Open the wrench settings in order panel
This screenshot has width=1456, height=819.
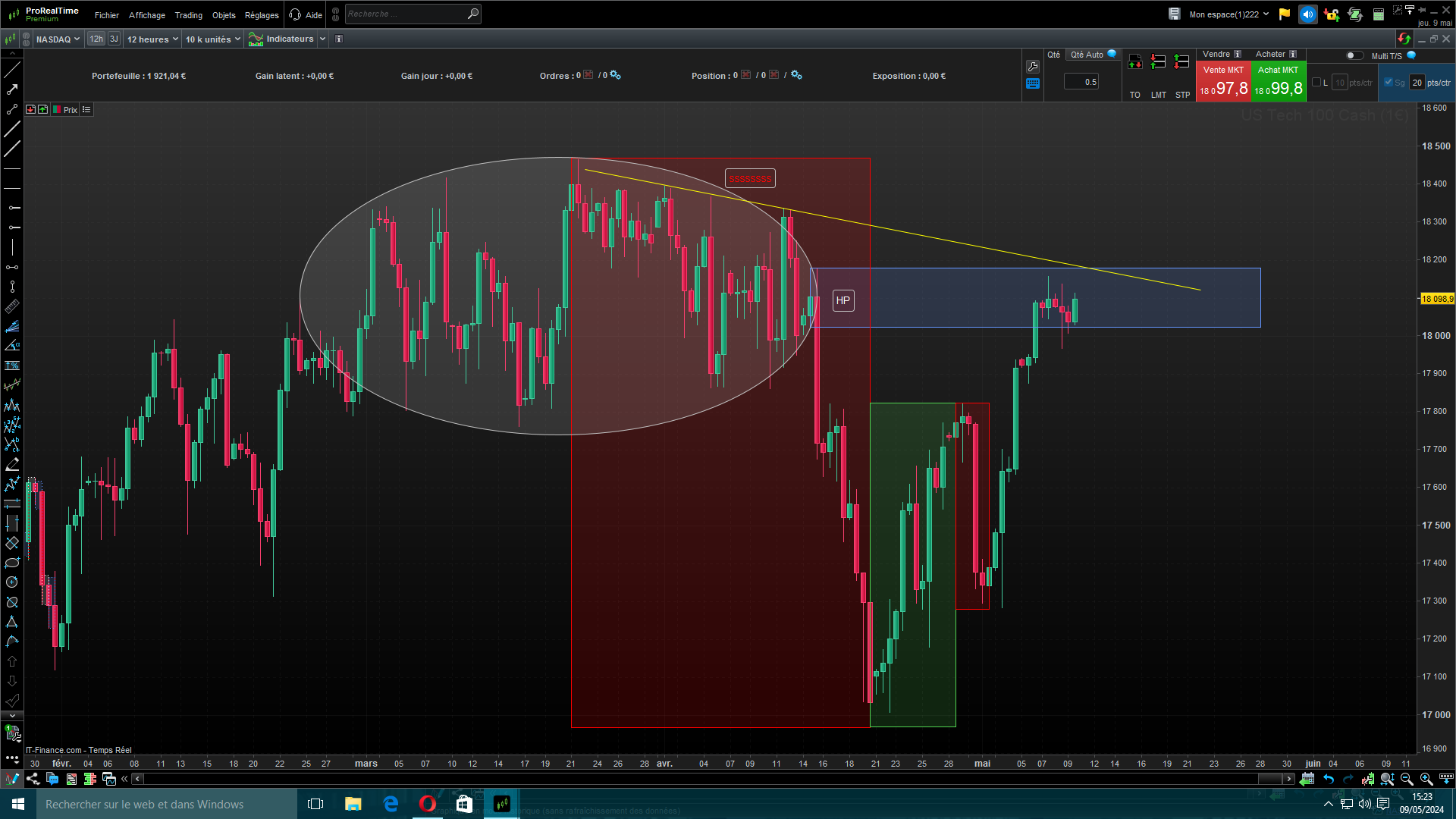pyautogui.click(x=1033, y=67)
